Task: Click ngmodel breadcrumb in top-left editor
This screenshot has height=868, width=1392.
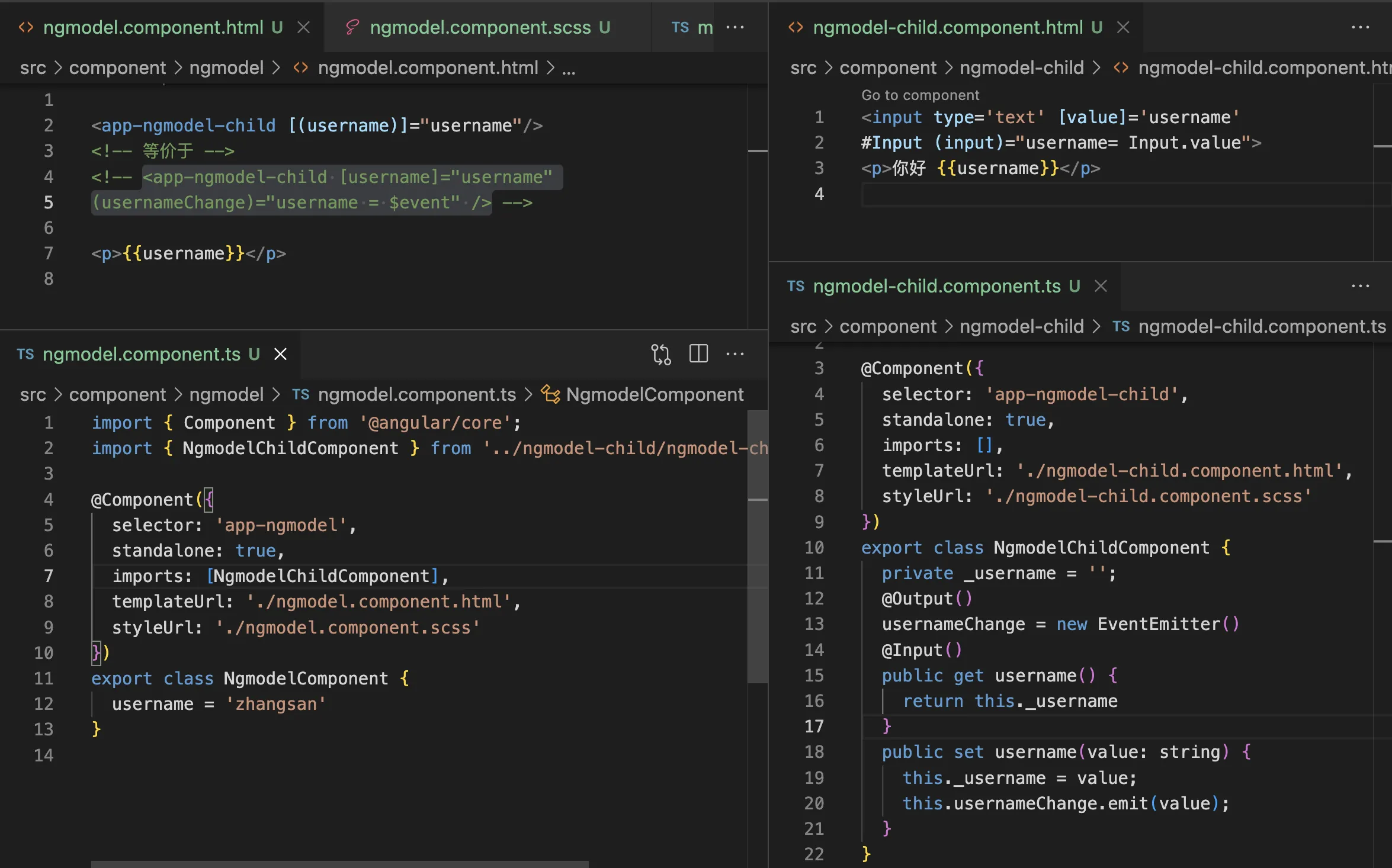Action: pos(226,67)
